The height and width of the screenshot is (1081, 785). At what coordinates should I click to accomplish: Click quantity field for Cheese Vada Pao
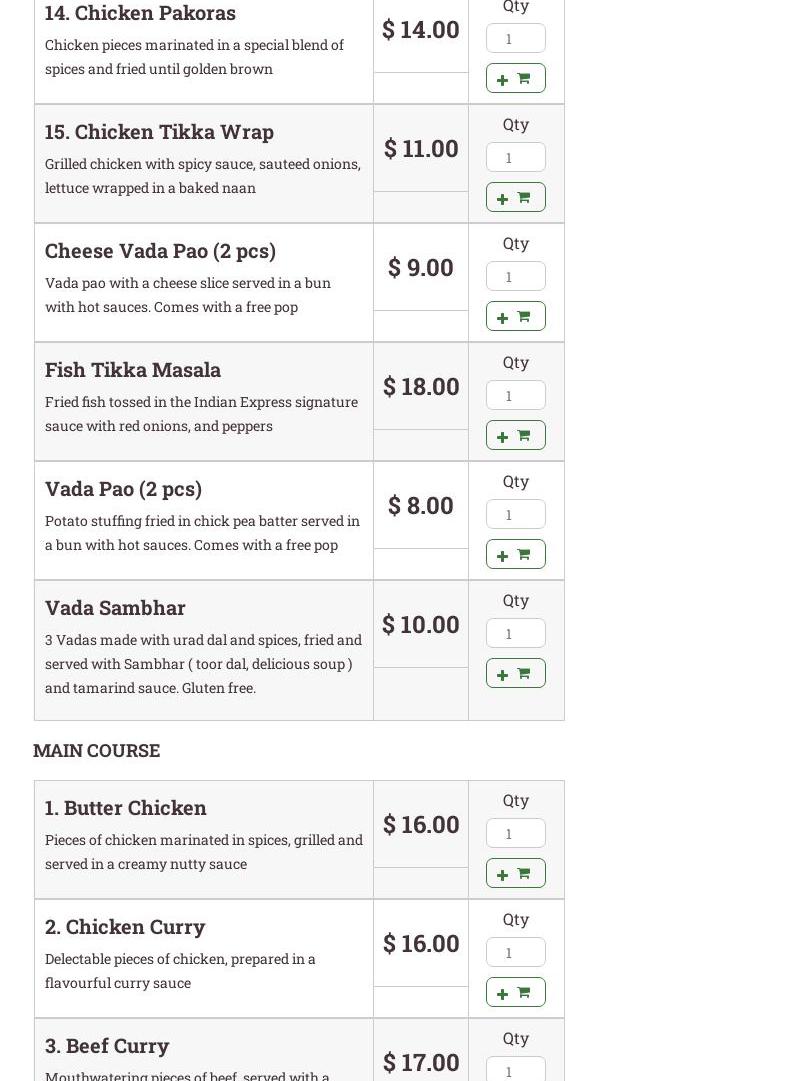[515, 276]
